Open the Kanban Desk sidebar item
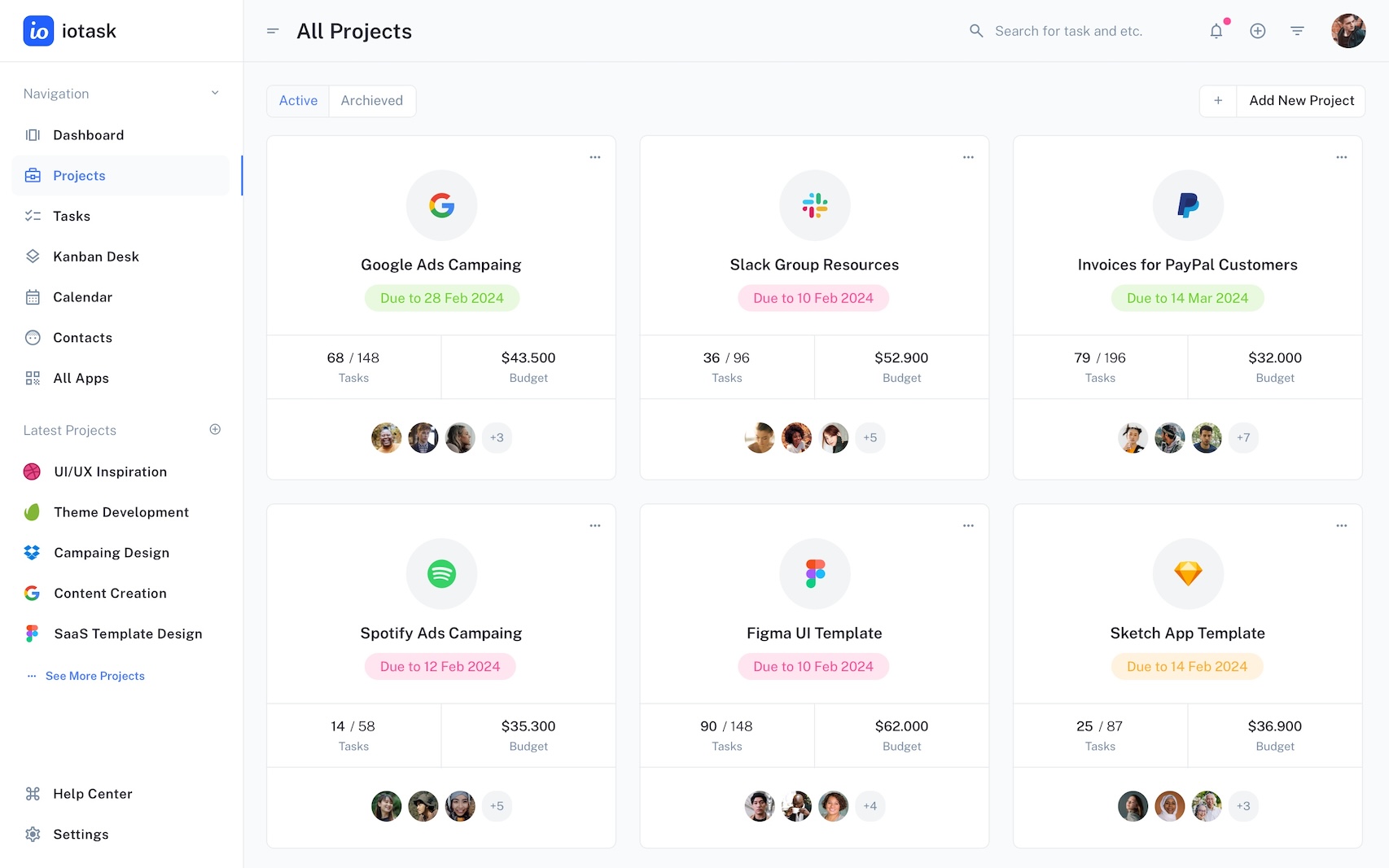 point(95,256)
